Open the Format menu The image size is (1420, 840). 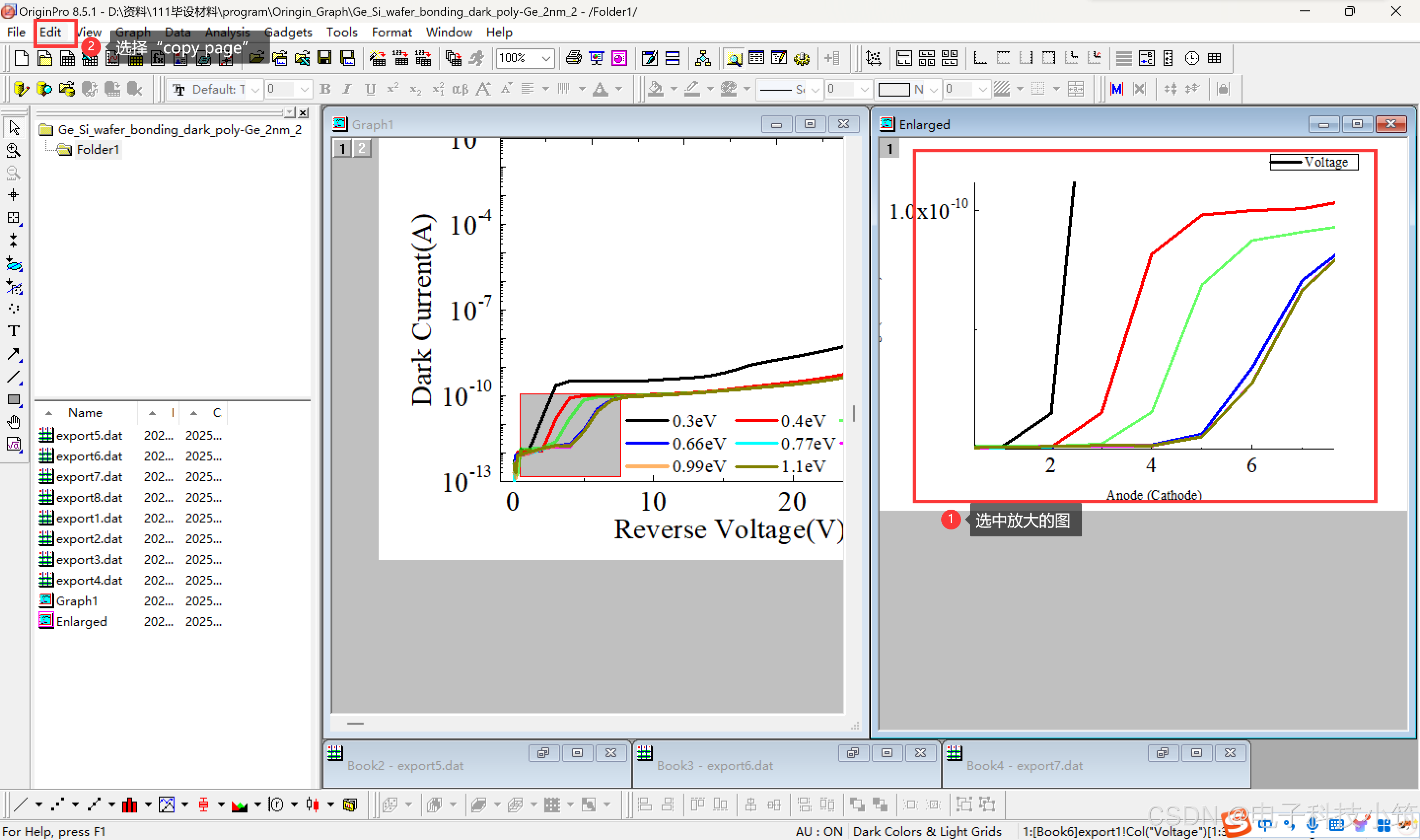pyautogui.click(x=391, y=32)
